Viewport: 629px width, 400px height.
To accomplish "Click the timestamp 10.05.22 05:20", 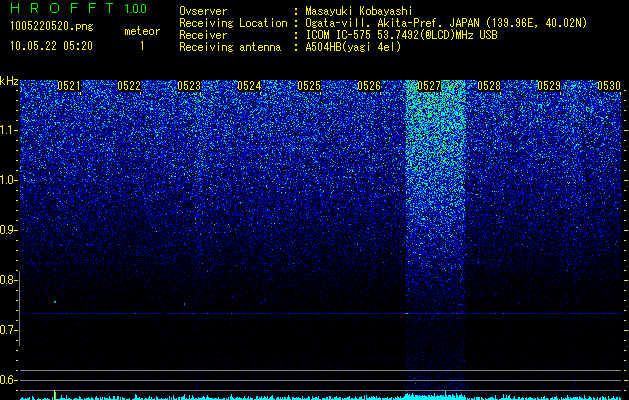I will coord(51,46).
